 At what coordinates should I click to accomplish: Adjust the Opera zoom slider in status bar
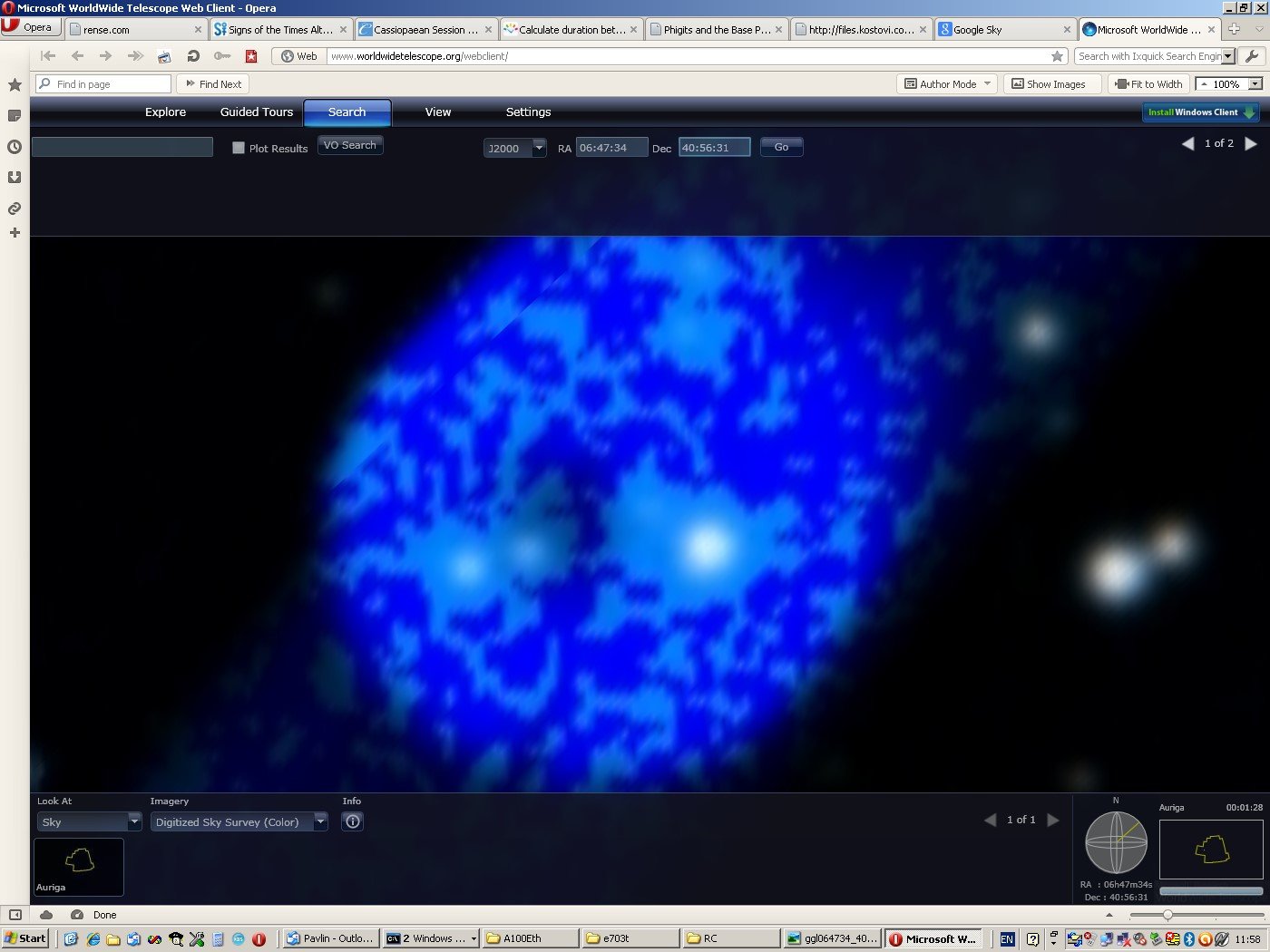(1167, 915)
